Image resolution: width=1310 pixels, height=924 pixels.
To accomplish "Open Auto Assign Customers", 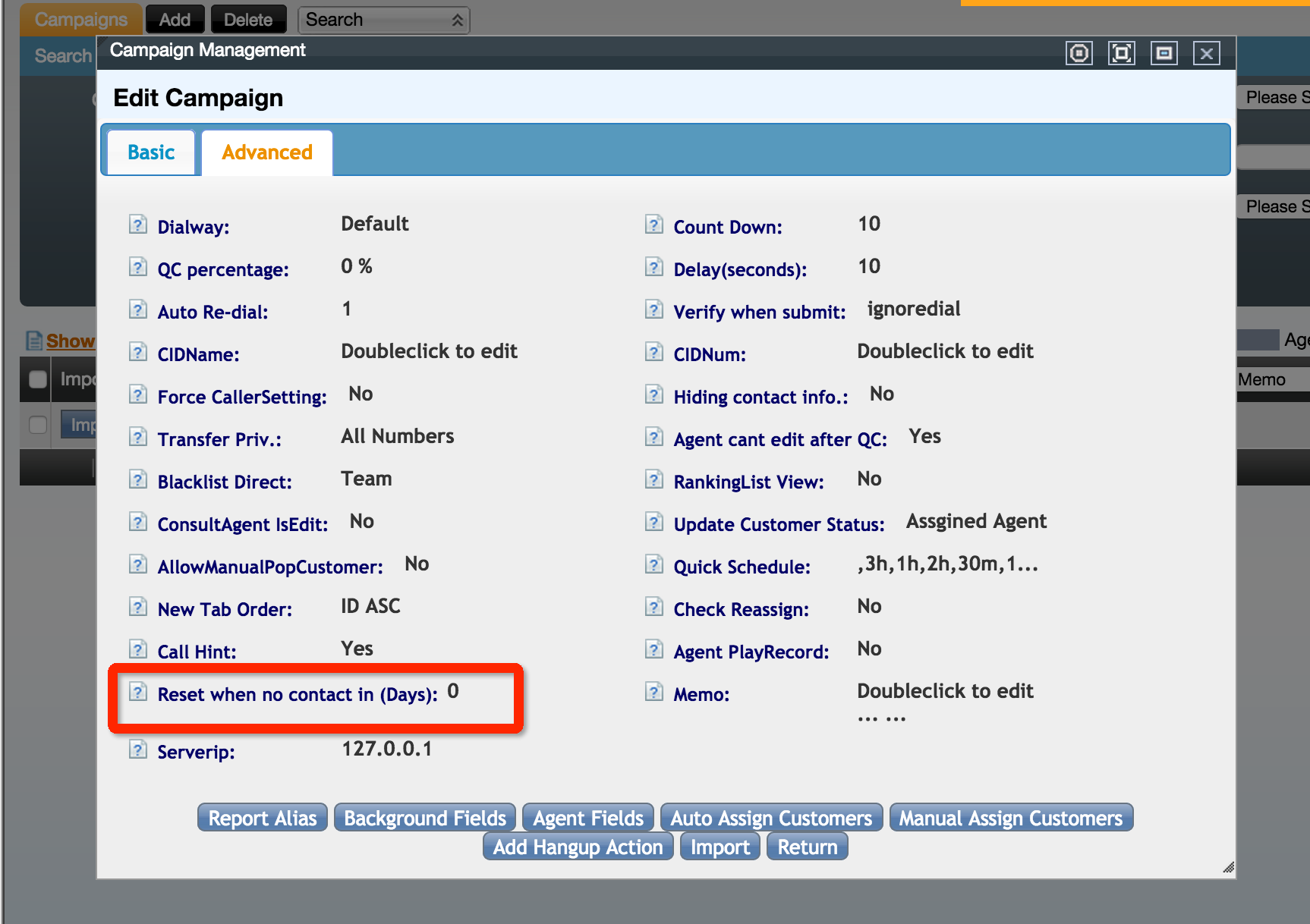I will [x=770, y=818].
